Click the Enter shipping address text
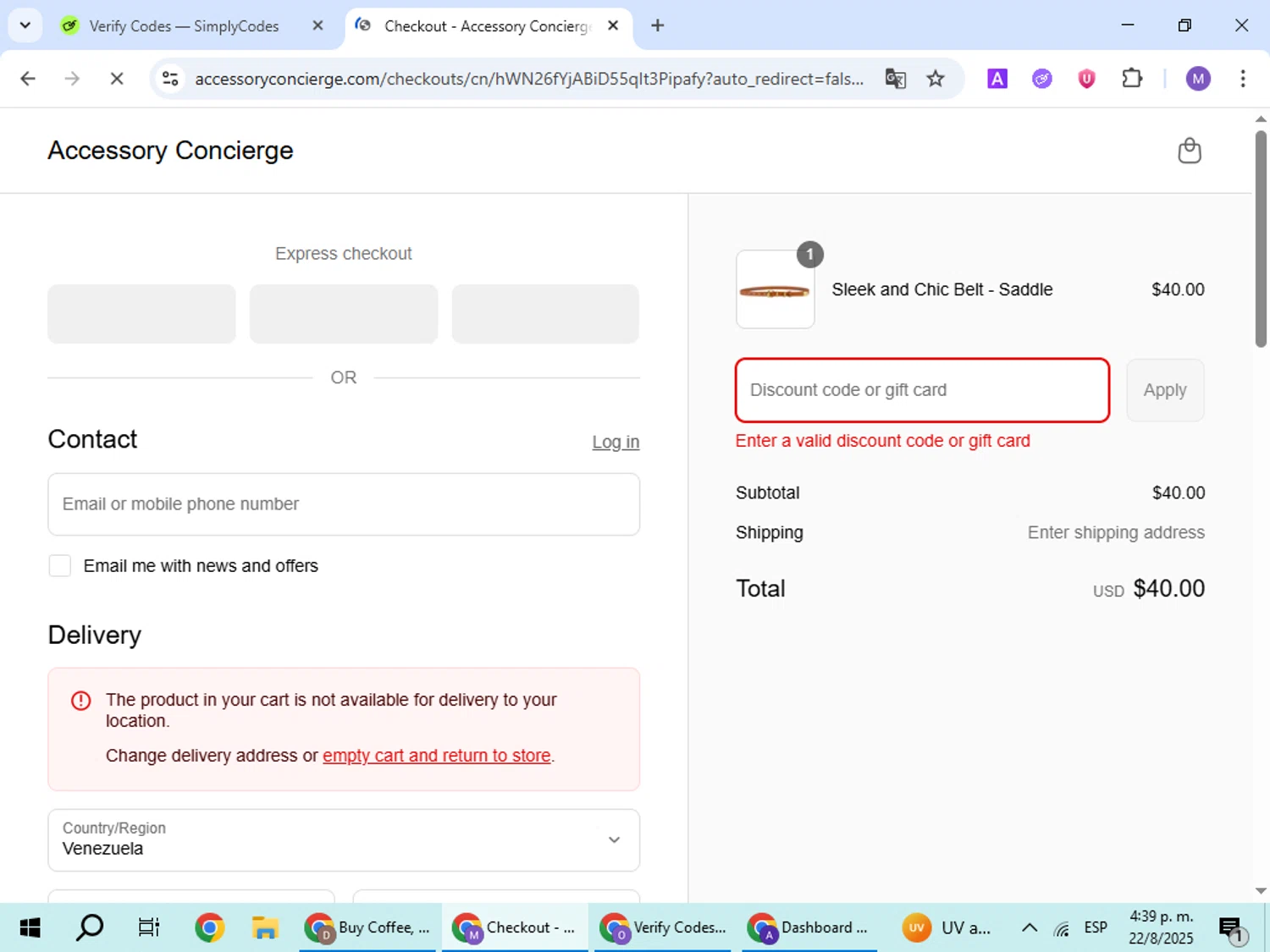 pos(1116,533)
